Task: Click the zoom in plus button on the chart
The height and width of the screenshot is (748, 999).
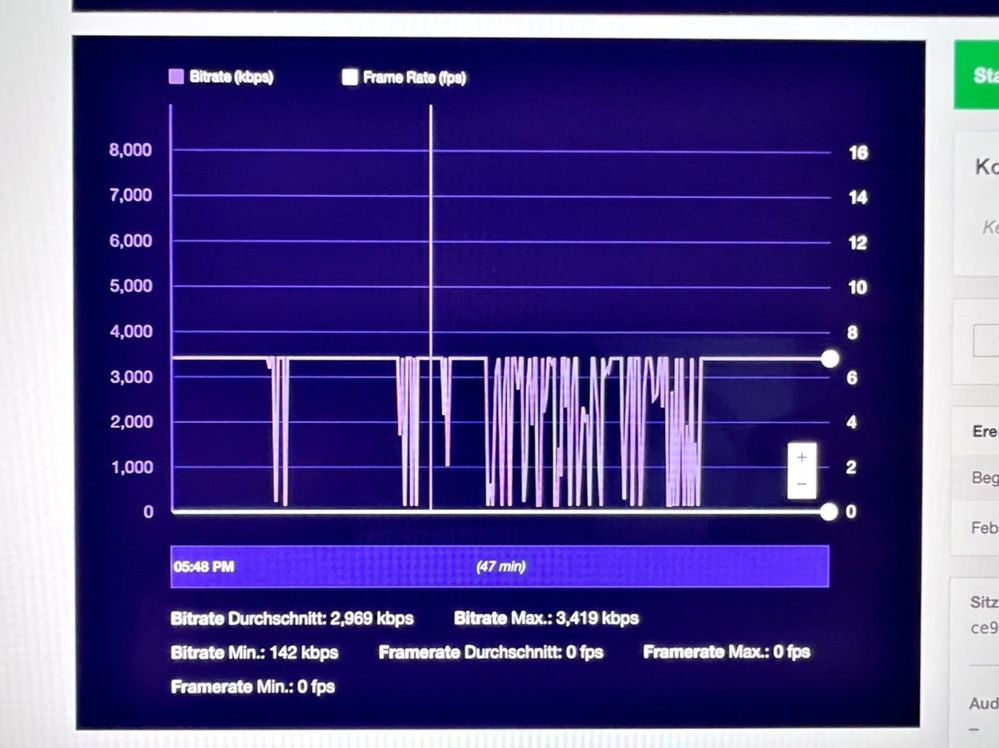Action: click(801, 457)
